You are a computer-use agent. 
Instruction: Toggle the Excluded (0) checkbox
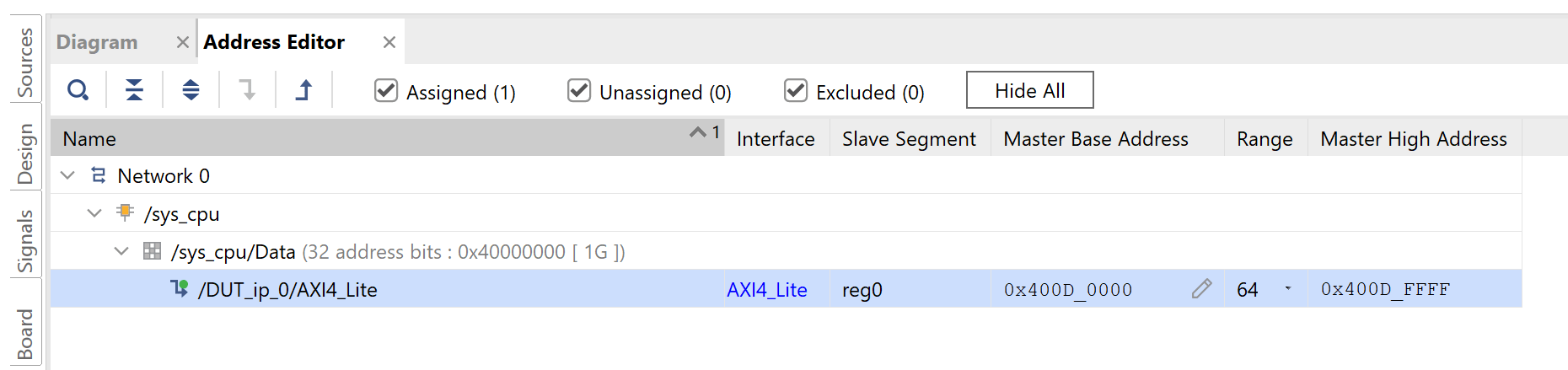pyautogui.click(x=796, y=90)
